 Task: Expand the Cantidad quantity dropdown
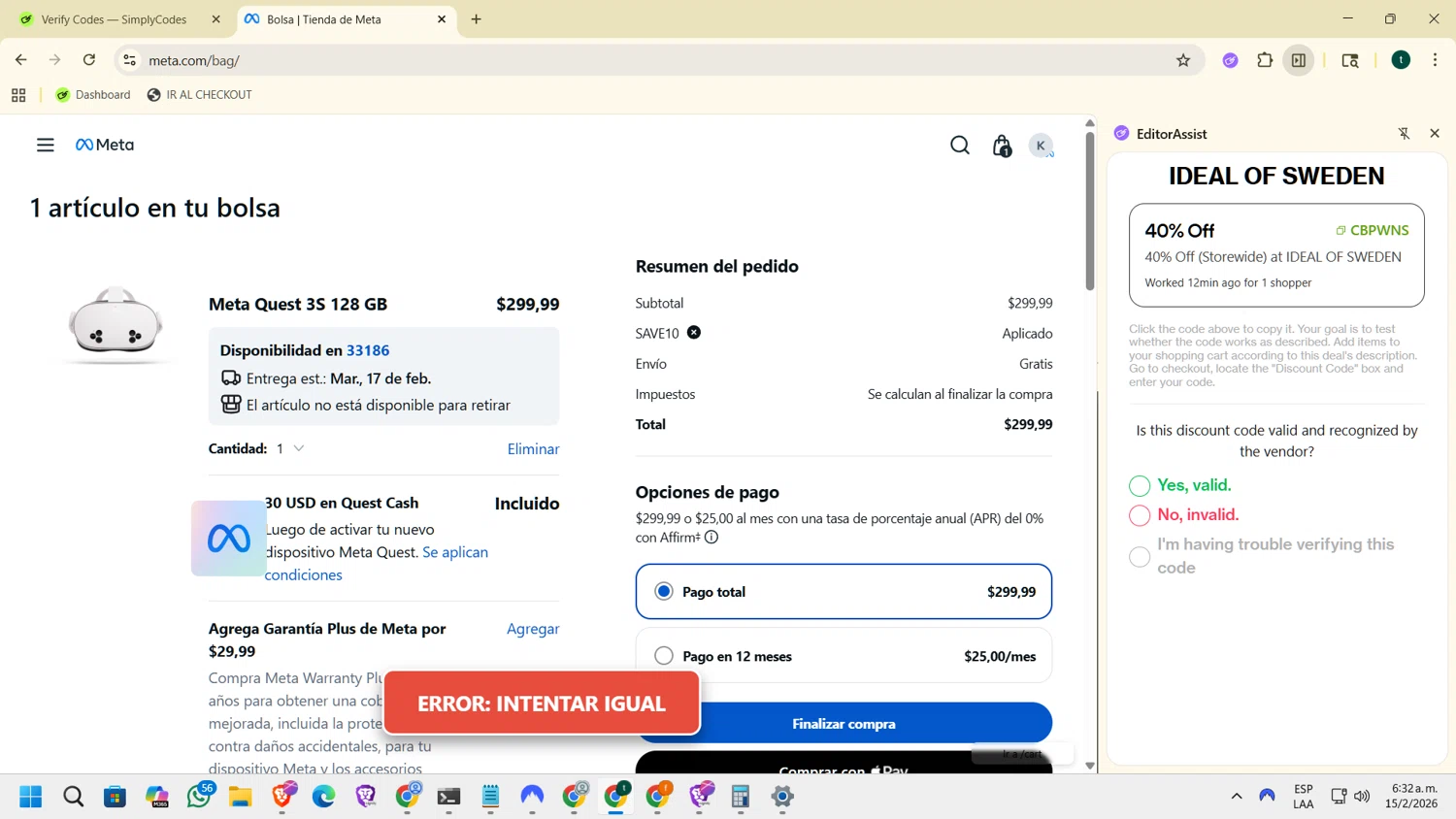click(x=290, y=448)
